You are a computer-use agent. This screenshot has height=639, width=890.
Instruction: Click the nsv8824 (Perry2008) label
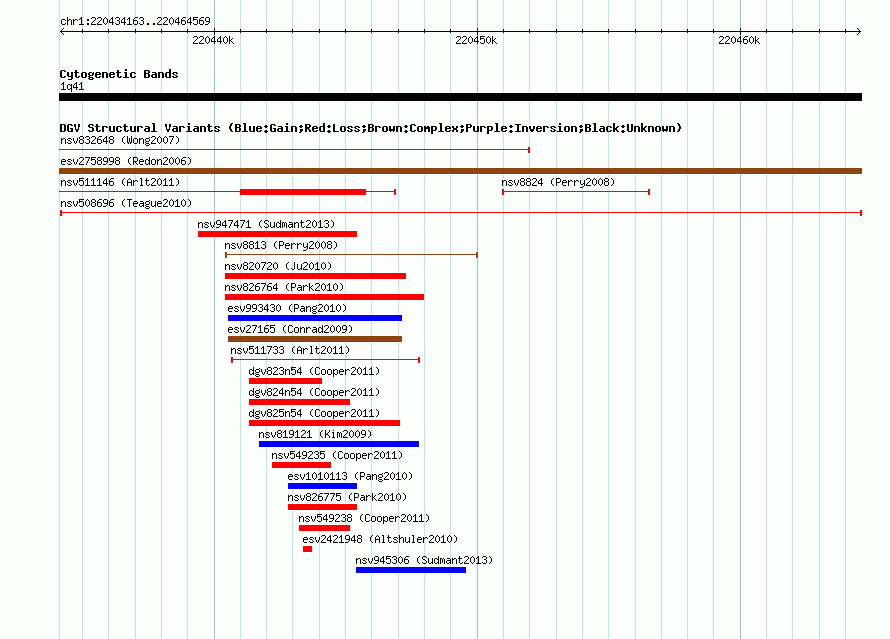(x=558, y=182)
